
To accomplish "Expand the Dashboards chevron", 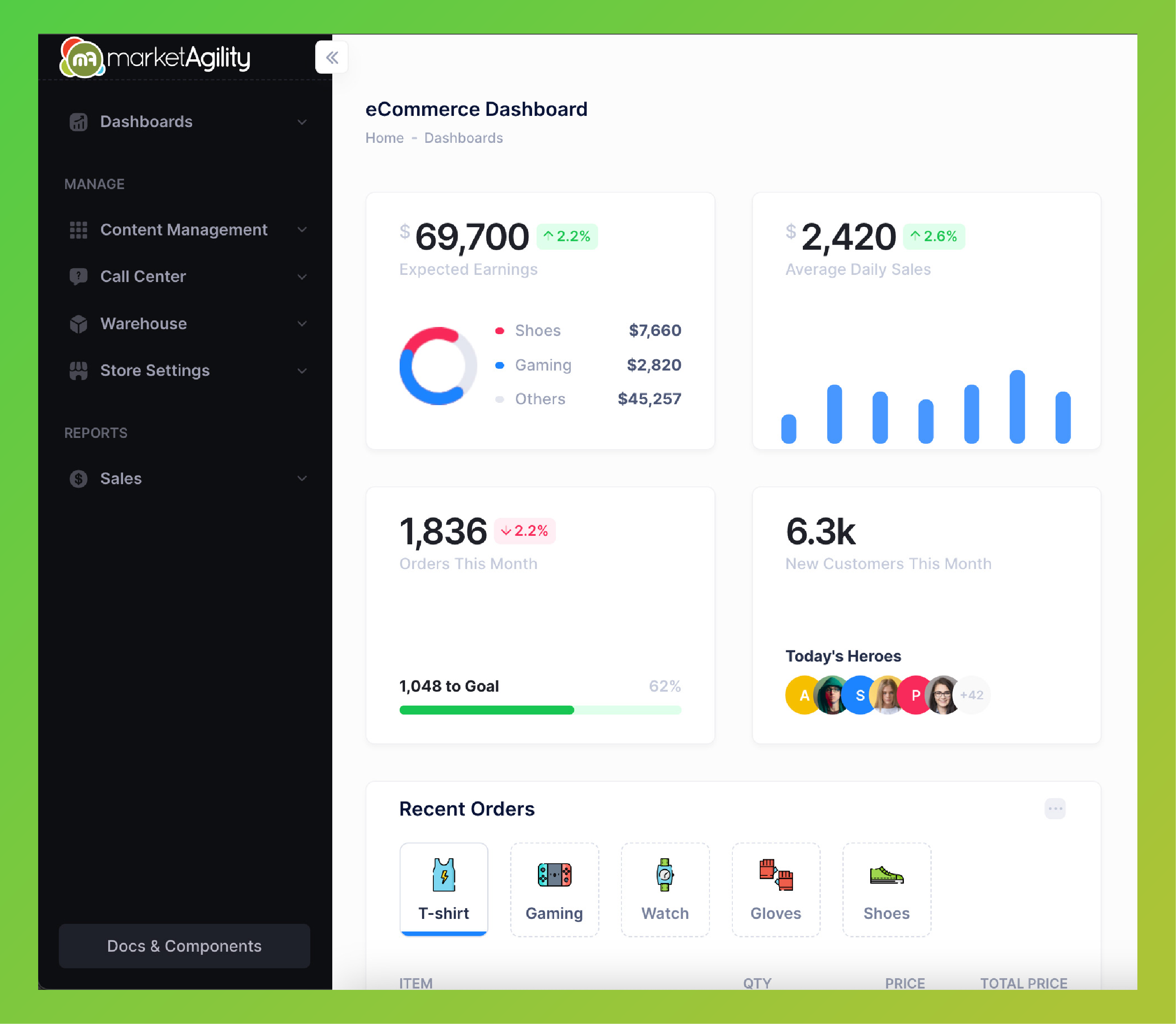I will tap(302, 122).
